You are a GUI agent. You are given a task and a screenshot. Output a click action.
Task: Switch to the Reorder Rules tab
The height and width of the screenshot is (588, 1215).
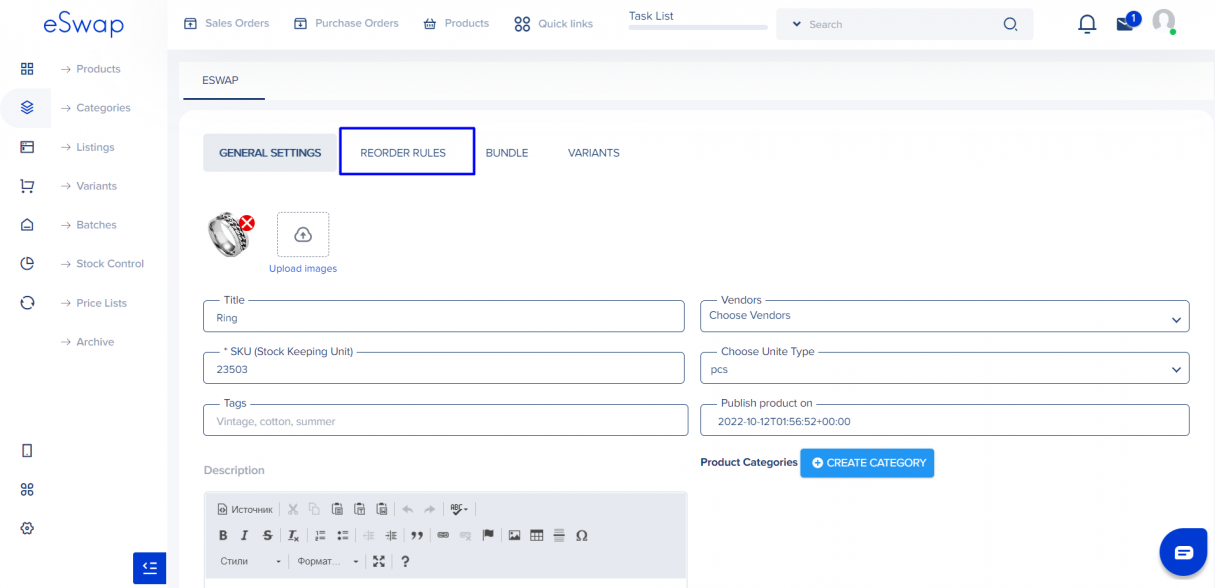pos(404,152)
